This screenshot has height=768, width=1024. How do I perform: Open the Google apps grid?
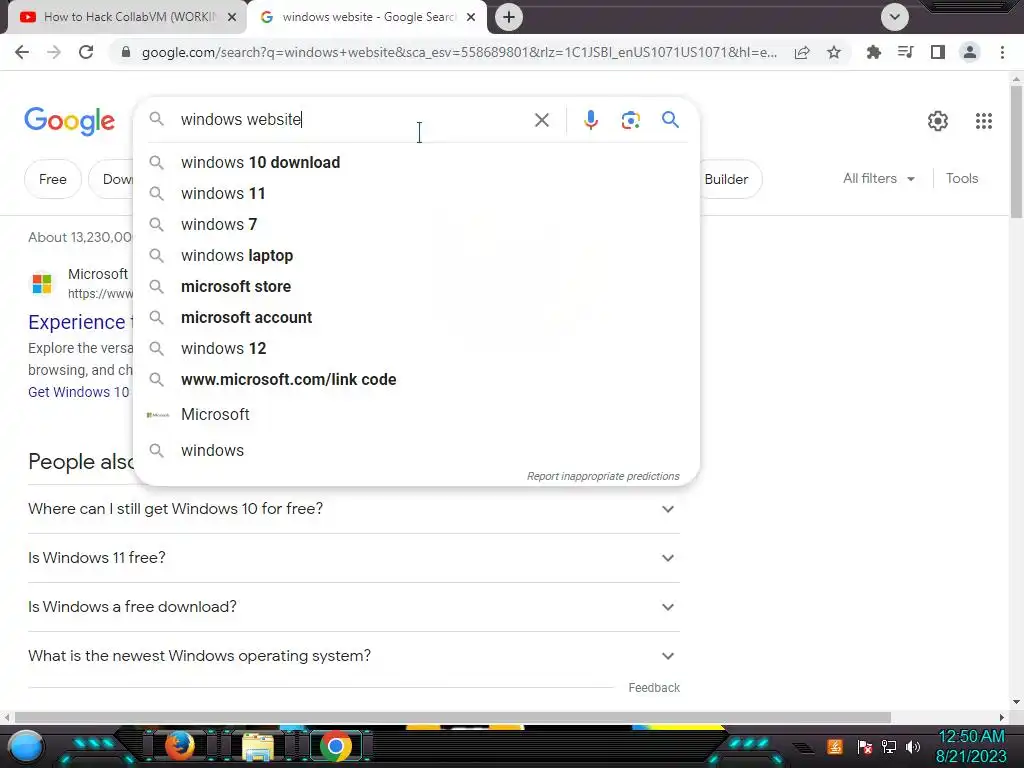pyautogui.click(x=984, y=121)
